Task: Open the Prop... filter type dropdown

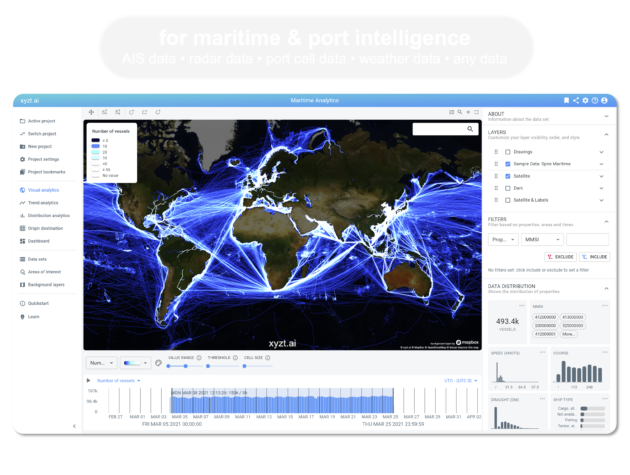Action: [503, 240]
